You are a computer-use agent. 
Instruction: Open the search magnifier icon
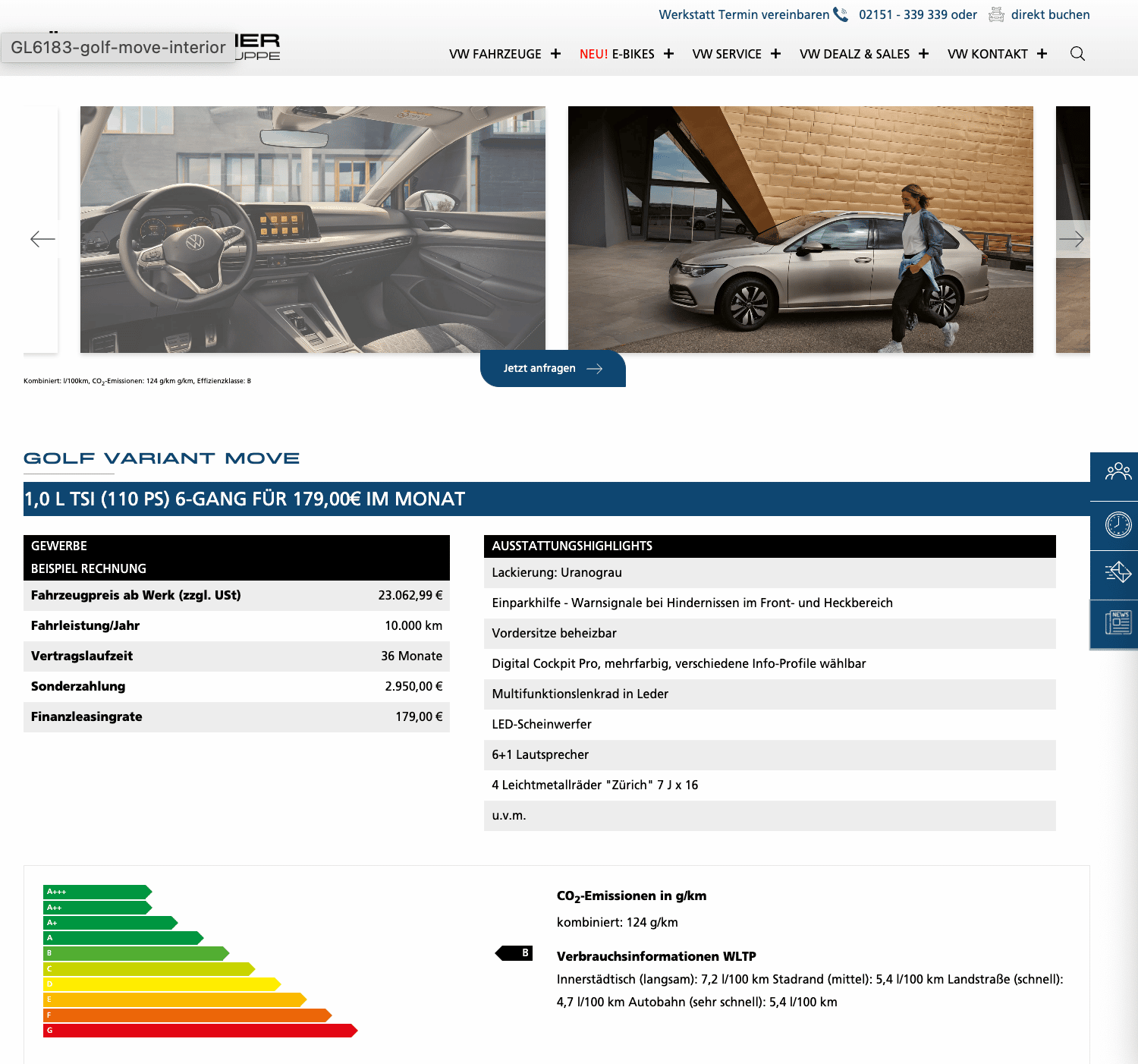point(1077,54)
